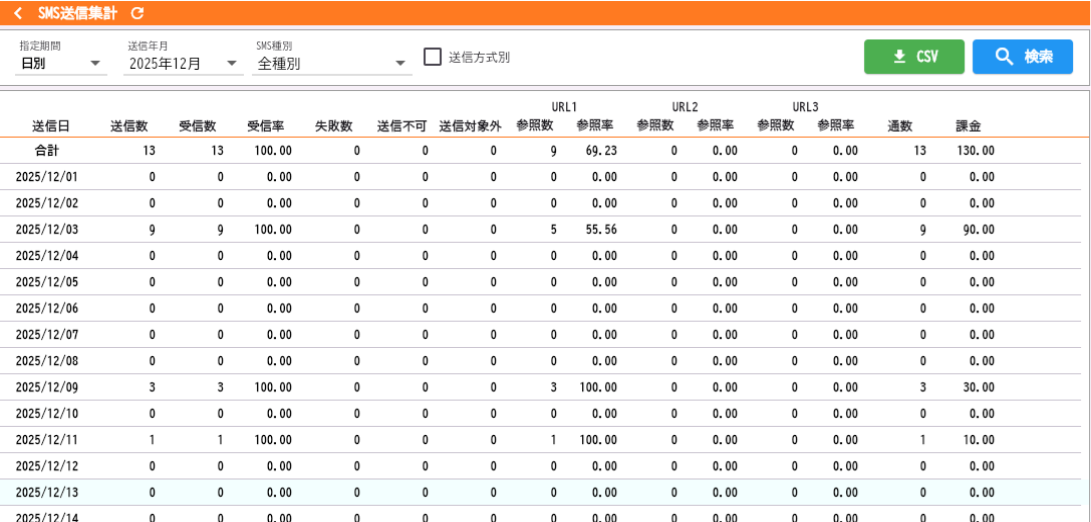Click the 130.00 billing total cell
The image size is (1091, 522).
[x=973, y=150]
